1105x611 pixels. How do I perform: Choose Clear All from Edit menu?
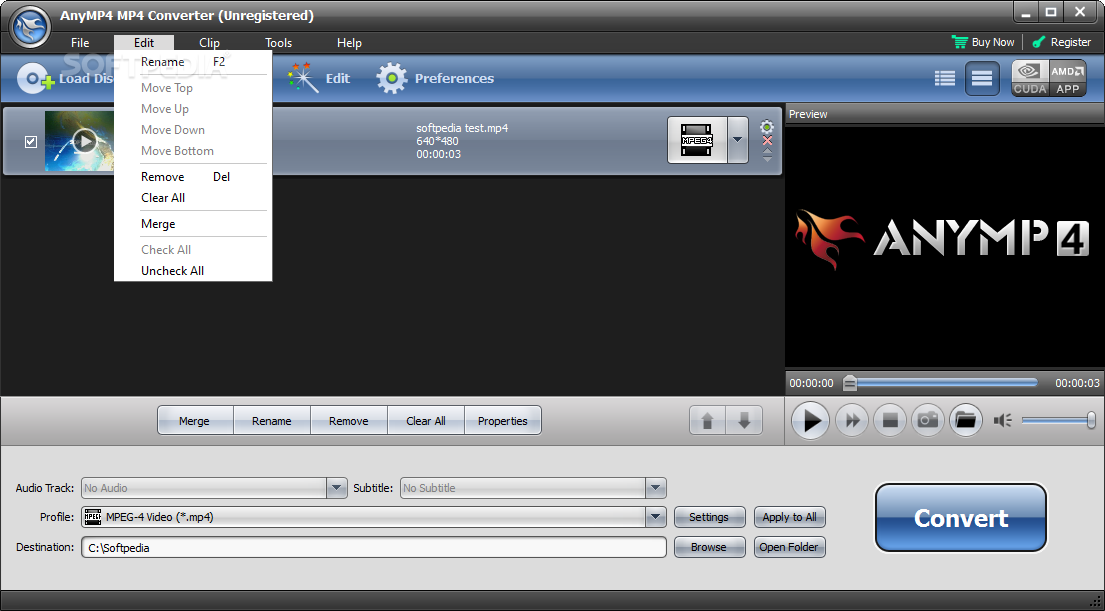[x=192, y=198]
